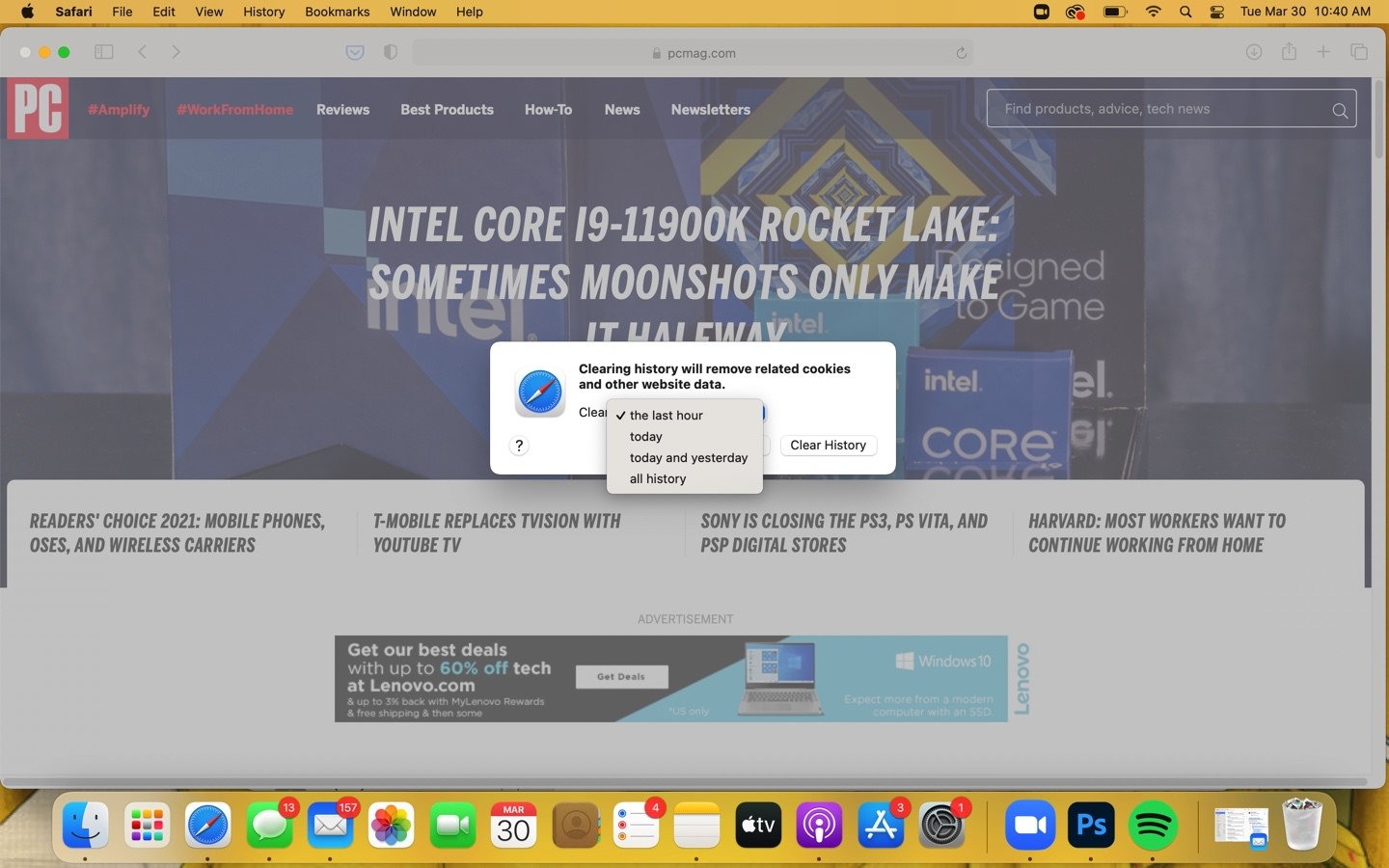
Task: Click the PCMag search field
Action: pyautogui.click(x=1171, y=109)
